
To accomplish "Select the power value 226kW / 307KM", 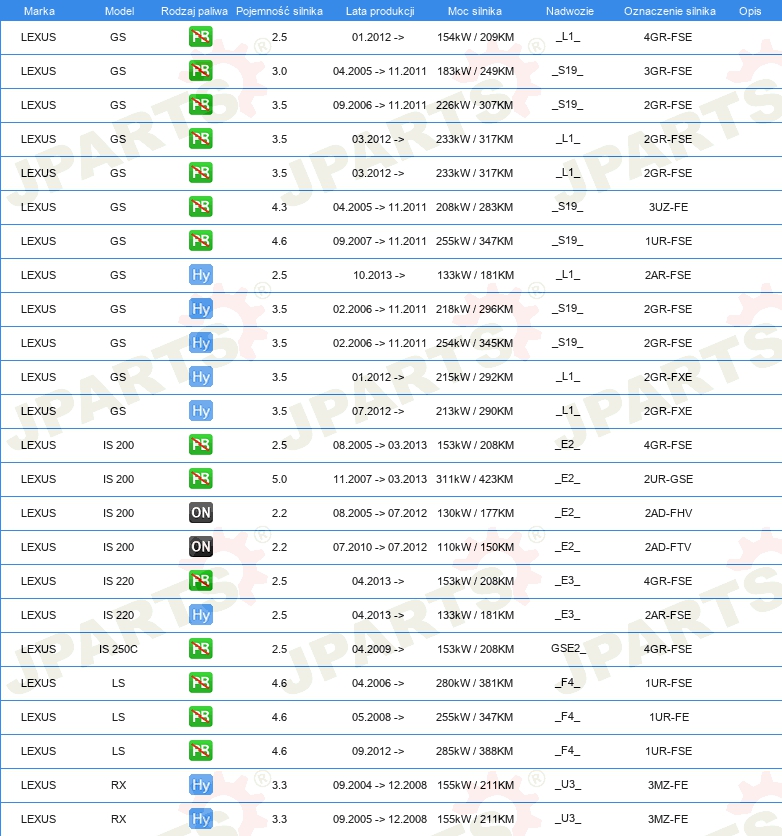I will [x=474, y=105].
